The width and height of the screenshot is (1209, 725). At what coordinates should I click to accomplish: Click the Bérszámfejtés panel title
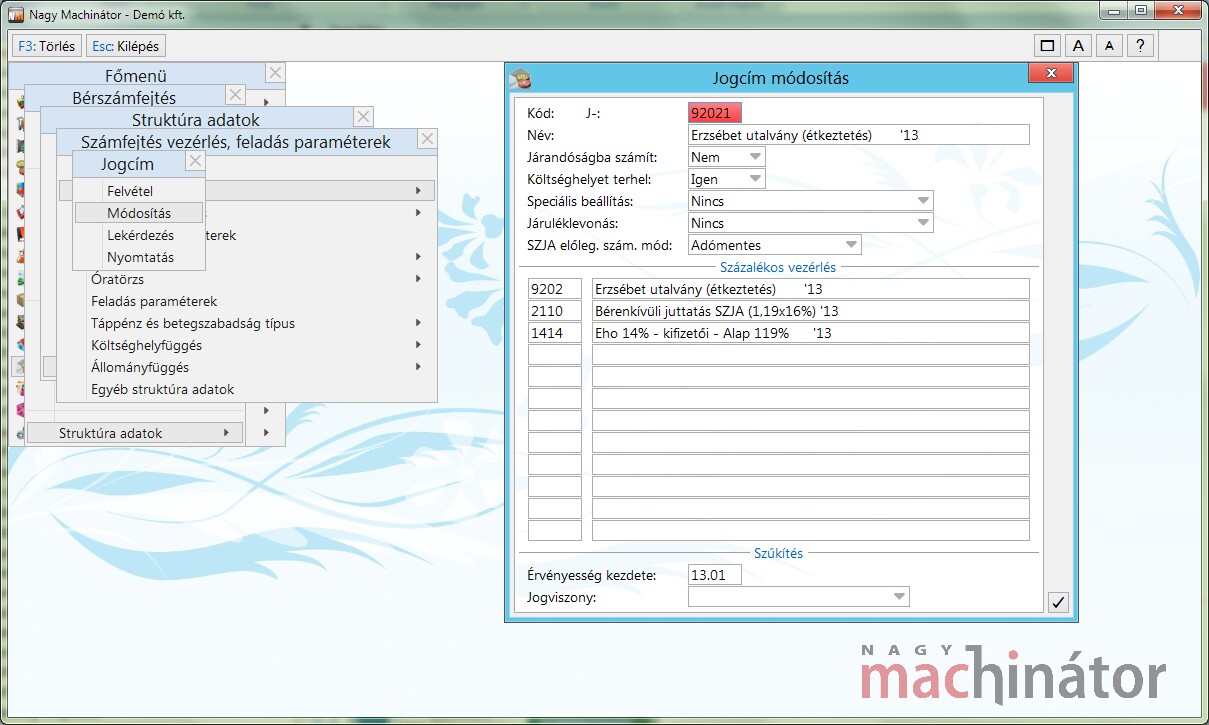[x=124, y=97]
